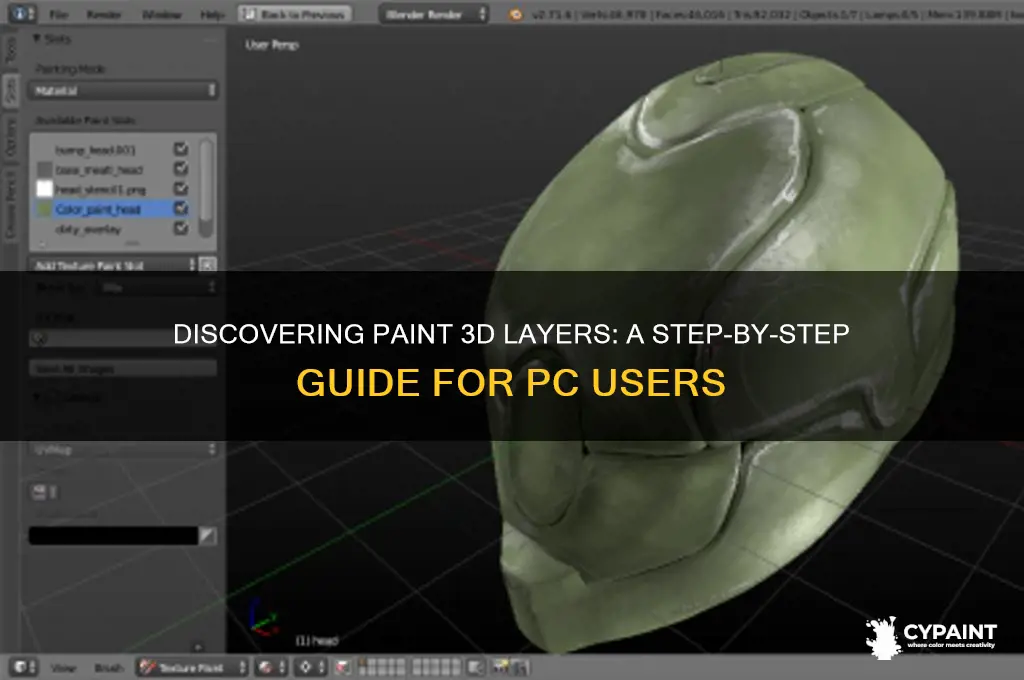Click the User Persp view label

click(x=272, y=45)
